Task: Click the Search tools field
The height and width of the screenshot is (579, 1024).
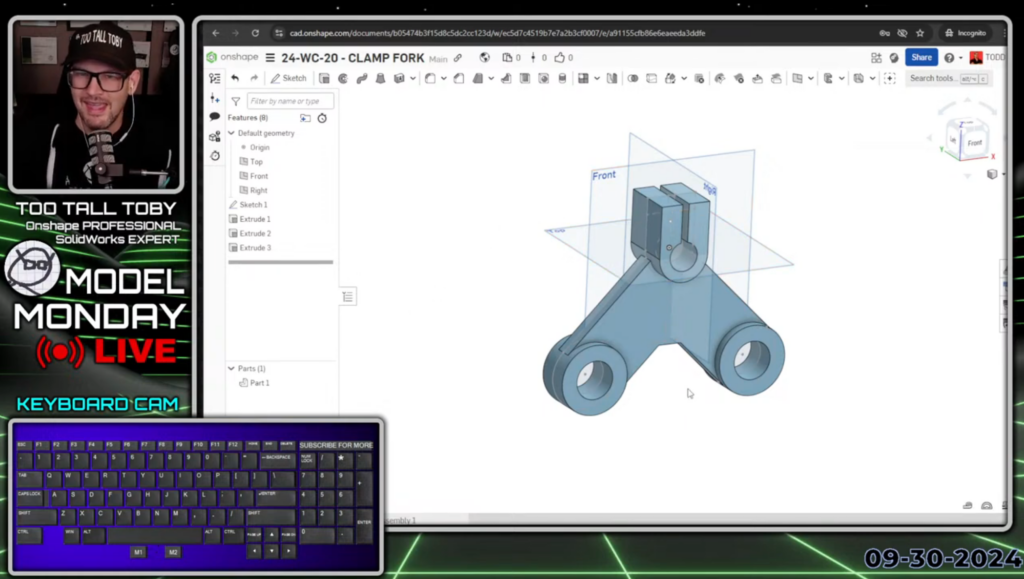Action: point(948,78)
